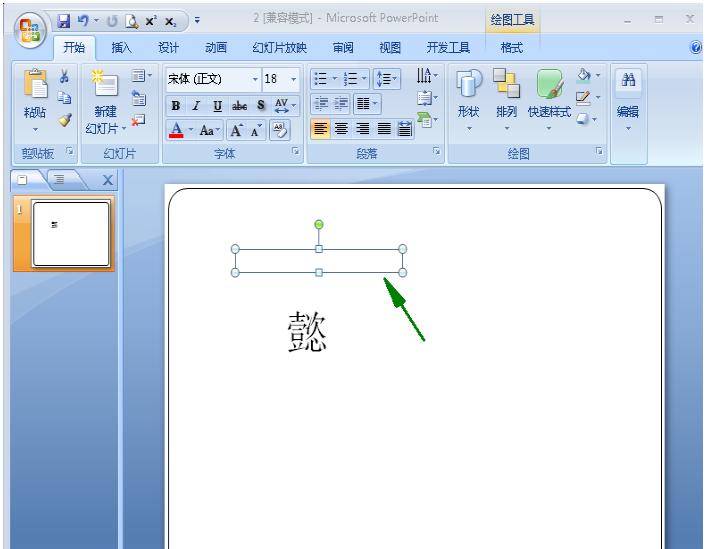Apply bullet list formatting
707x549 pixels.
(x=320, y=79)
